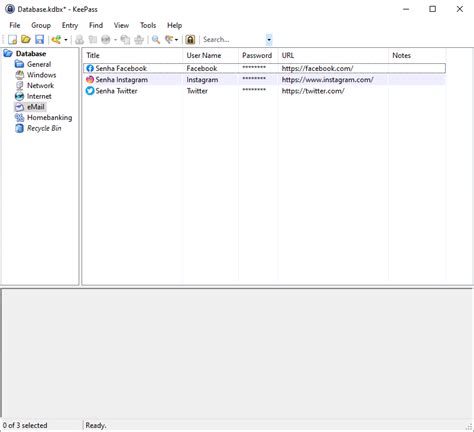Open the Add Entry dropdown arrow
Image resolution: width=474 pixels, height=432 pixels.
66,40
